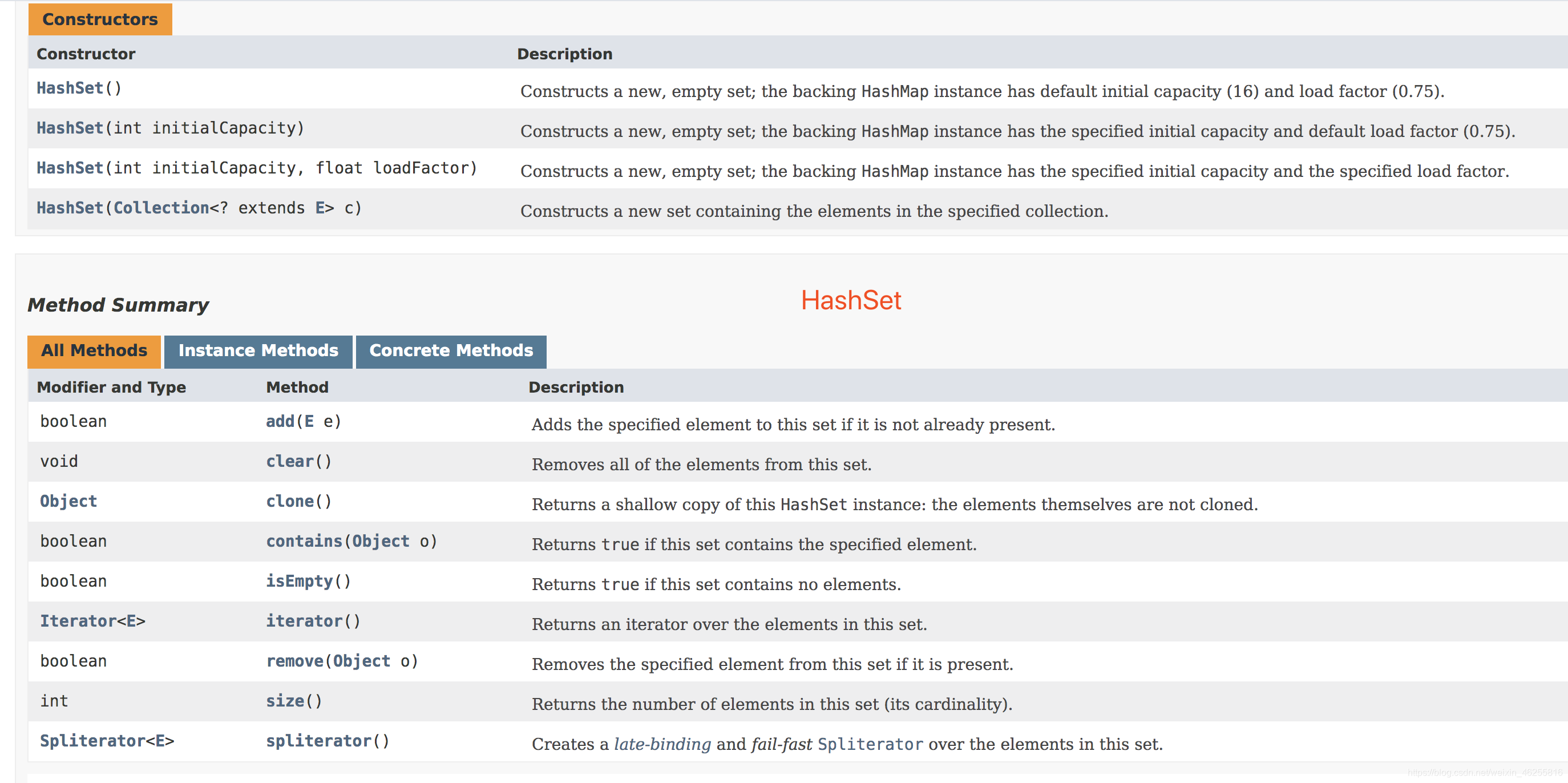The height and width of the screenshot is (783, 1568).
Task: Follow the Collection type link in constructor
Action: point(161,208)
